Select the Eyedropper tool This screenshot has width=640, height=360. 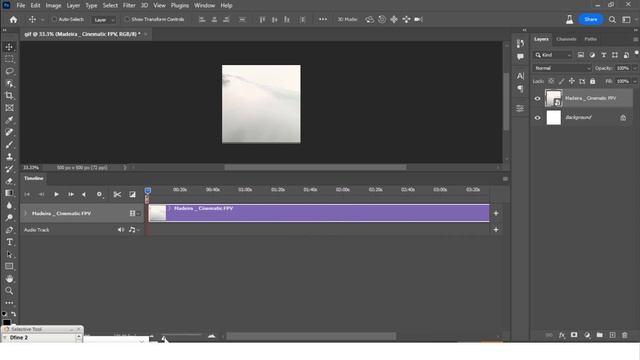[9, 120]
